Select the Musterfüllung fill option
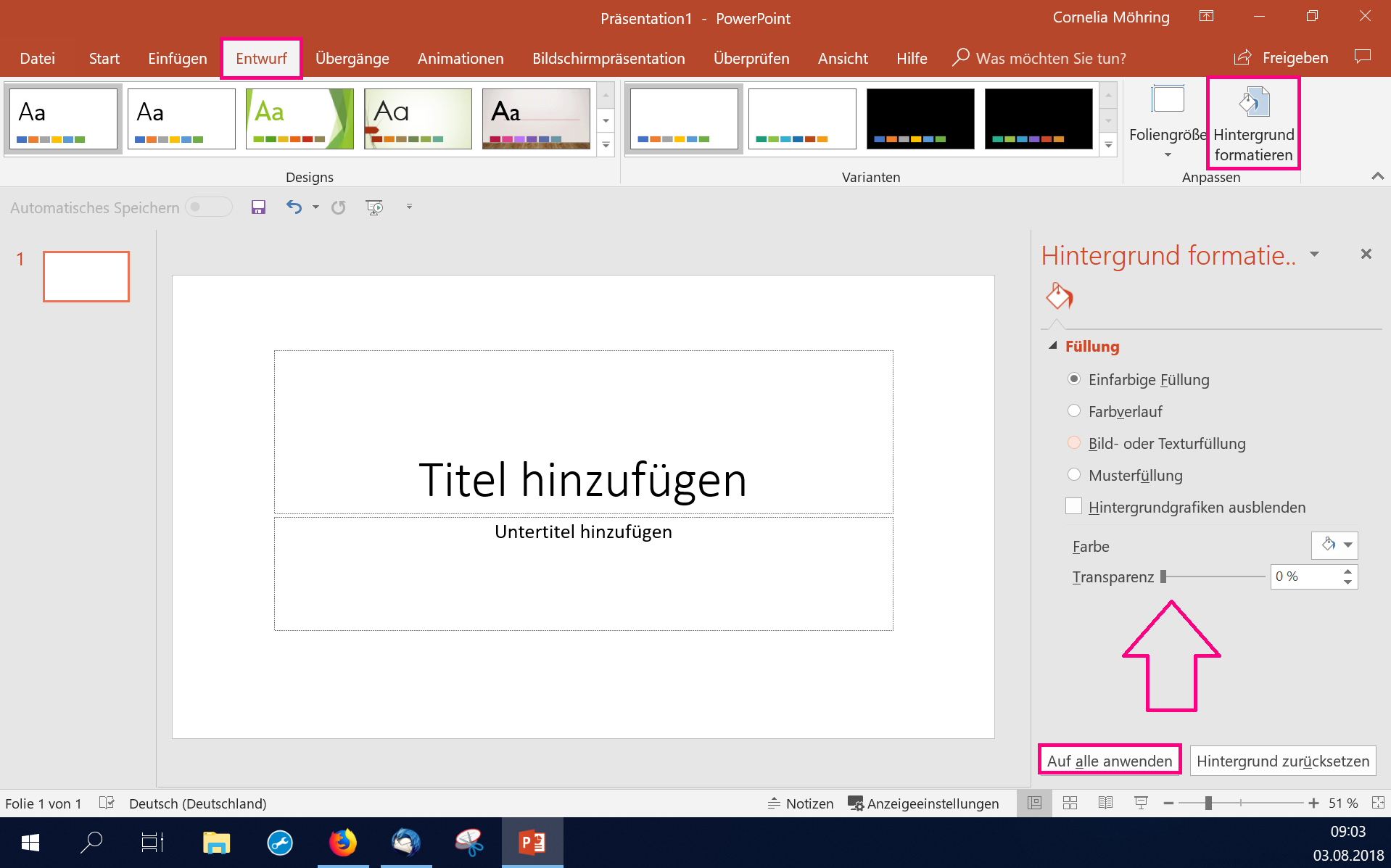Viewport: 1391px width, 868px height. pos(1074,475)
